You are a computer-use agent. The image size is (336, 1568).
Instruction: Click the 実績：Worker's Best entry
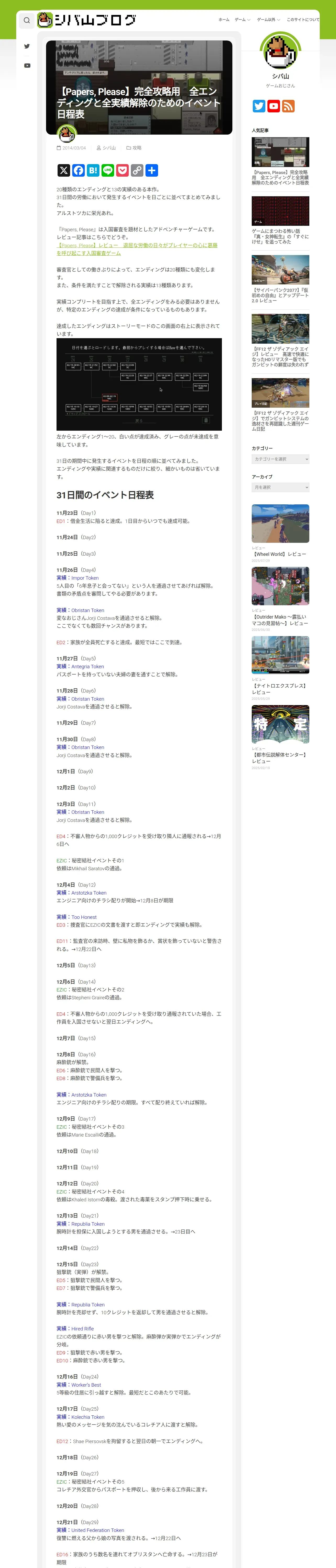pos(79,1385)
